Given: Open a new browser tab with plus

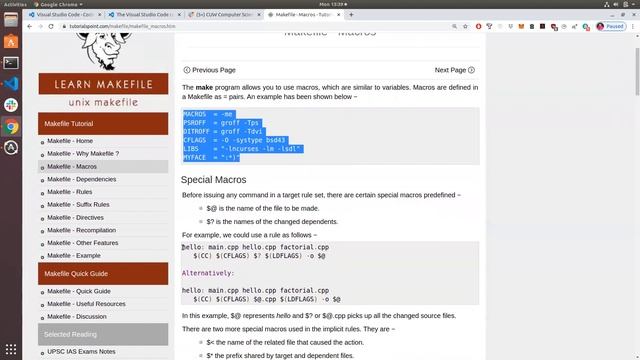Looking at the screenshot, I should (351, 15).
